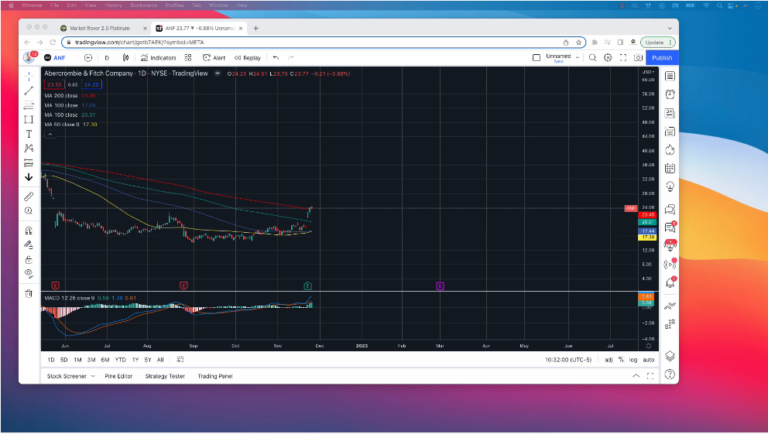Open chart settings gear icon
This screenshot has width=768, height=434.
pyautogui.click(x=608, y=58)
